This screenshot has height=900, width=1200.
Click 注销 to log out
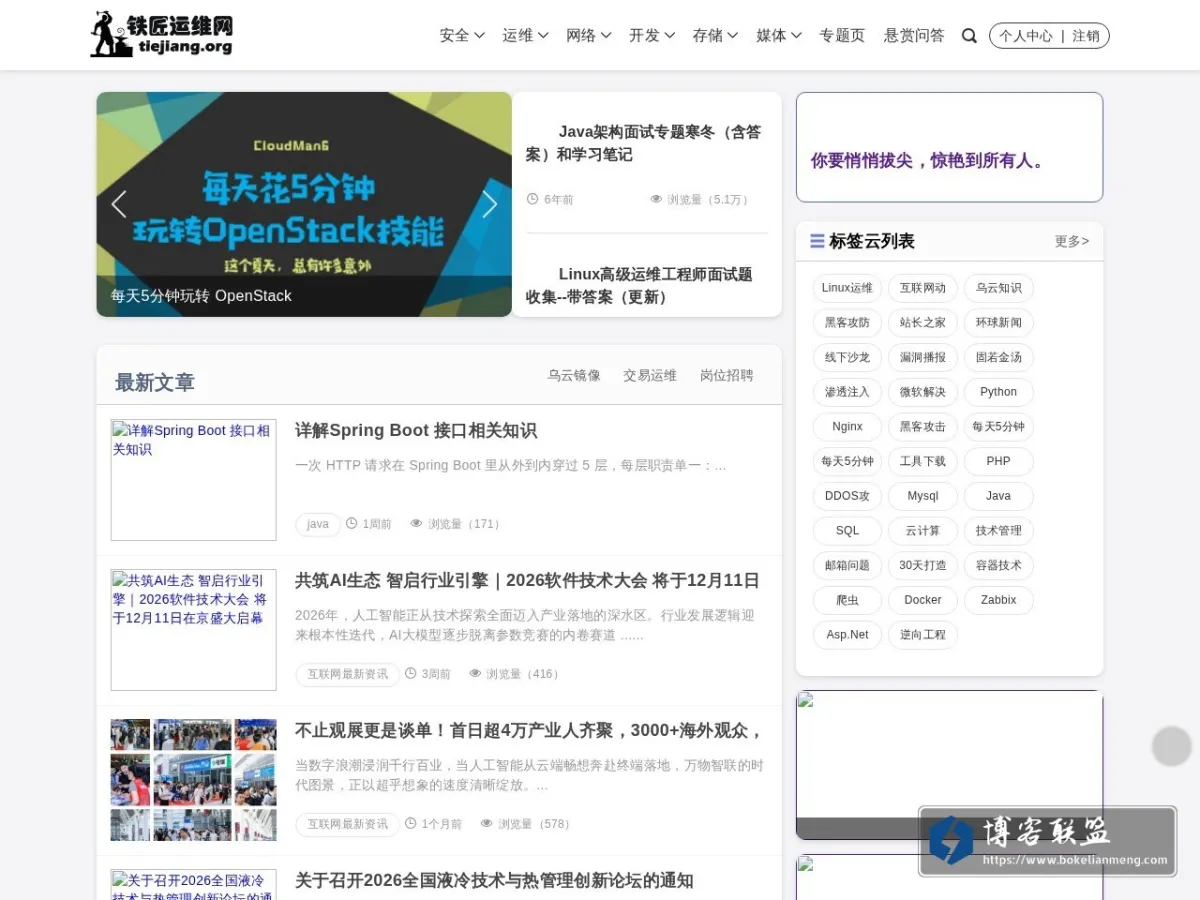tap(1086, 36)
